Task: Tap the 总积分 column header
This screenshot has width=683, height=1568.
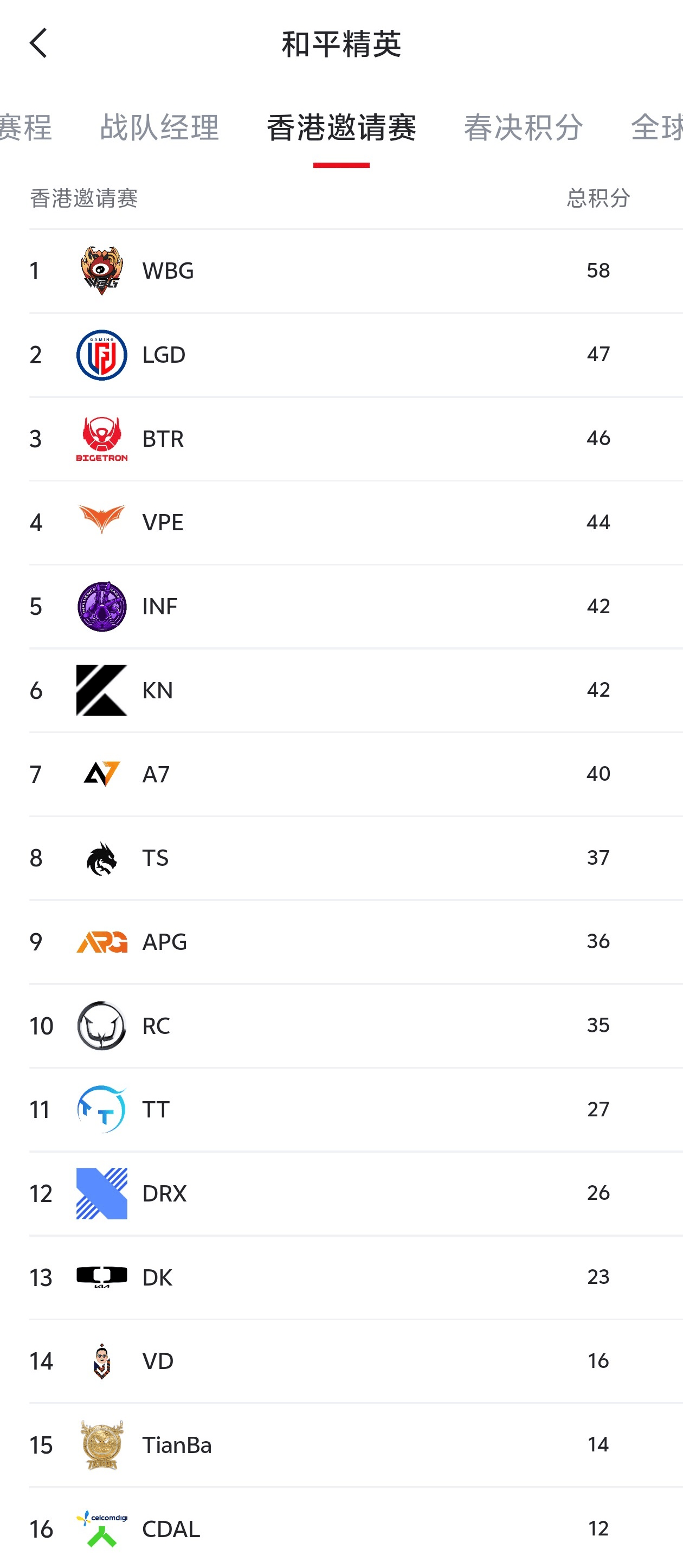Action: [x=598, y=198]
